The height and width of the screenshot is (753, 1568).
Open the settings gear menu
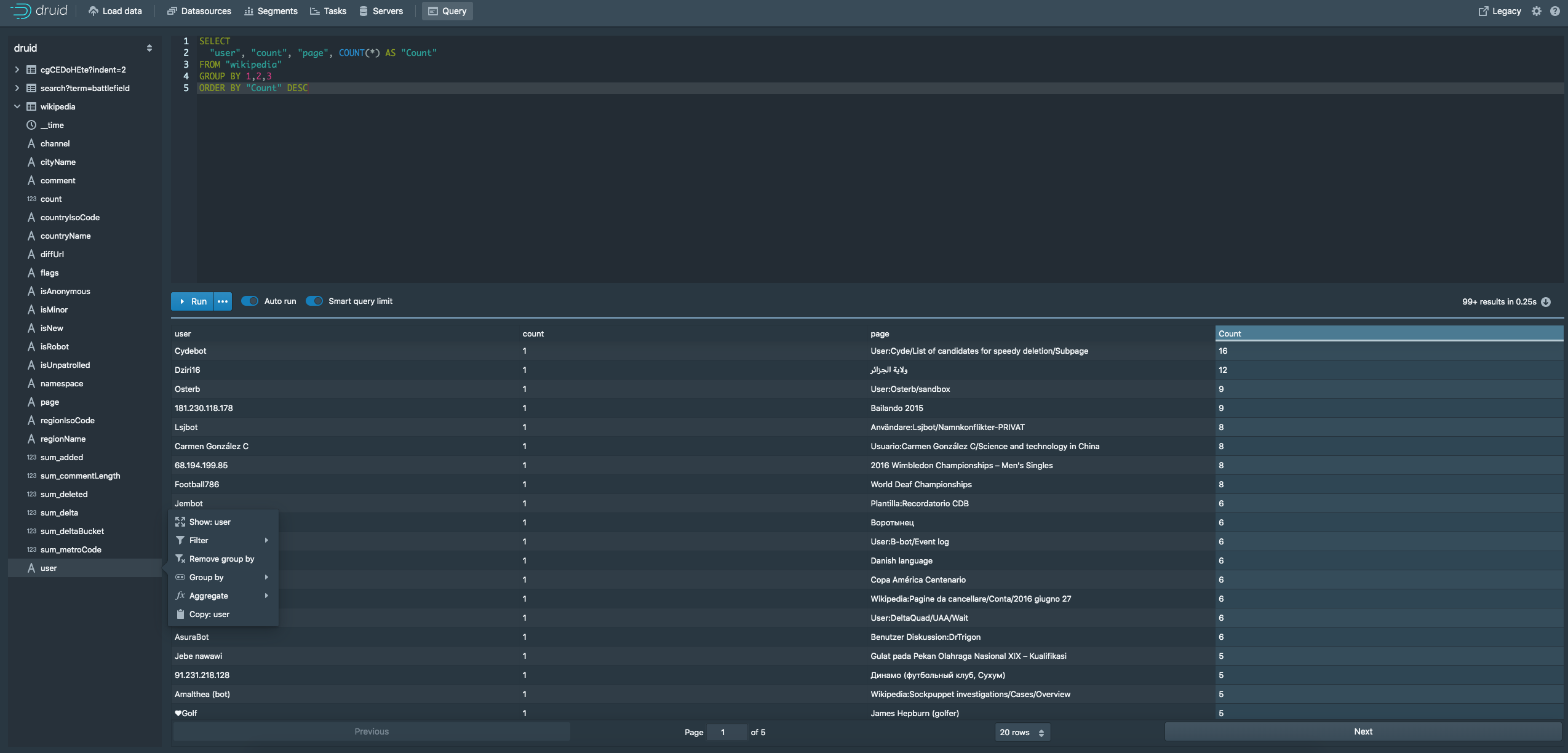pos(1537,11)
